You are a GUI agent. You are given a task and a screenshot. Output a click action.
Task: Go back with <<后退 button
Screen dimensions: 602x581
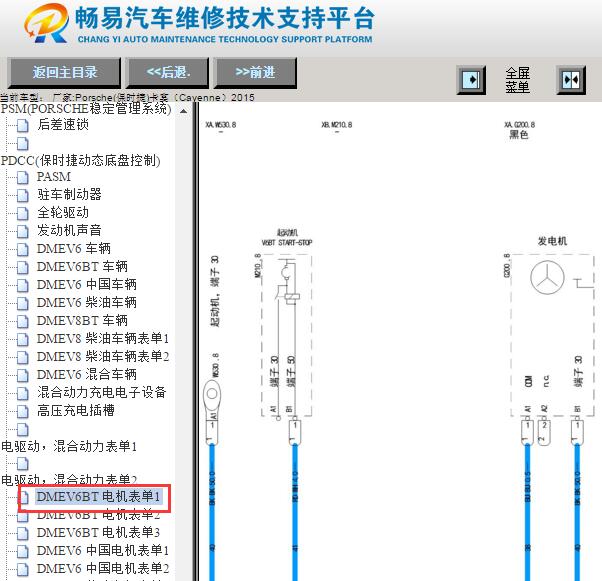(x=168, y=72)
